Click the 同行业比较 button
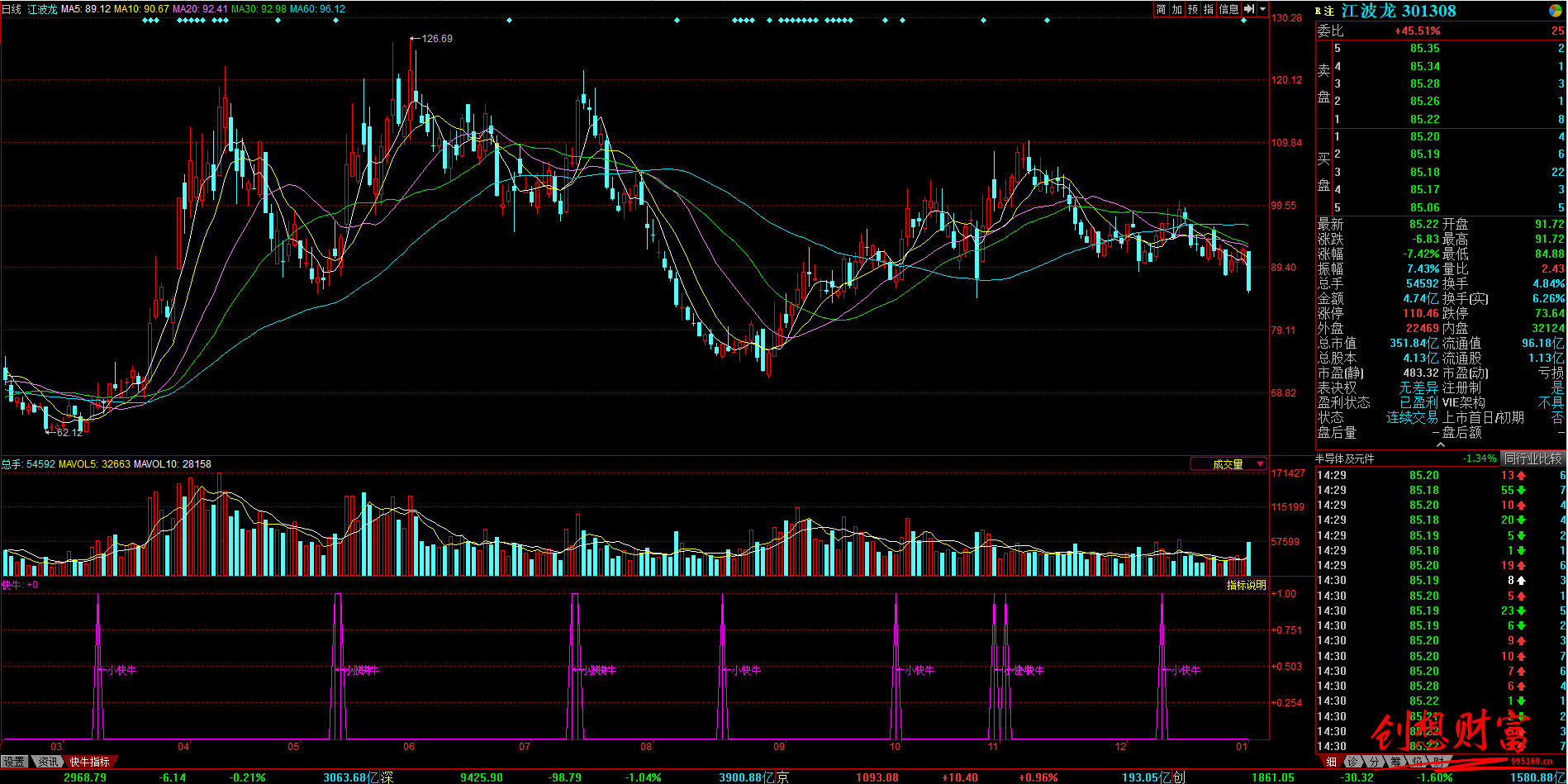The image size is (1568, 784). (1533, 459)
